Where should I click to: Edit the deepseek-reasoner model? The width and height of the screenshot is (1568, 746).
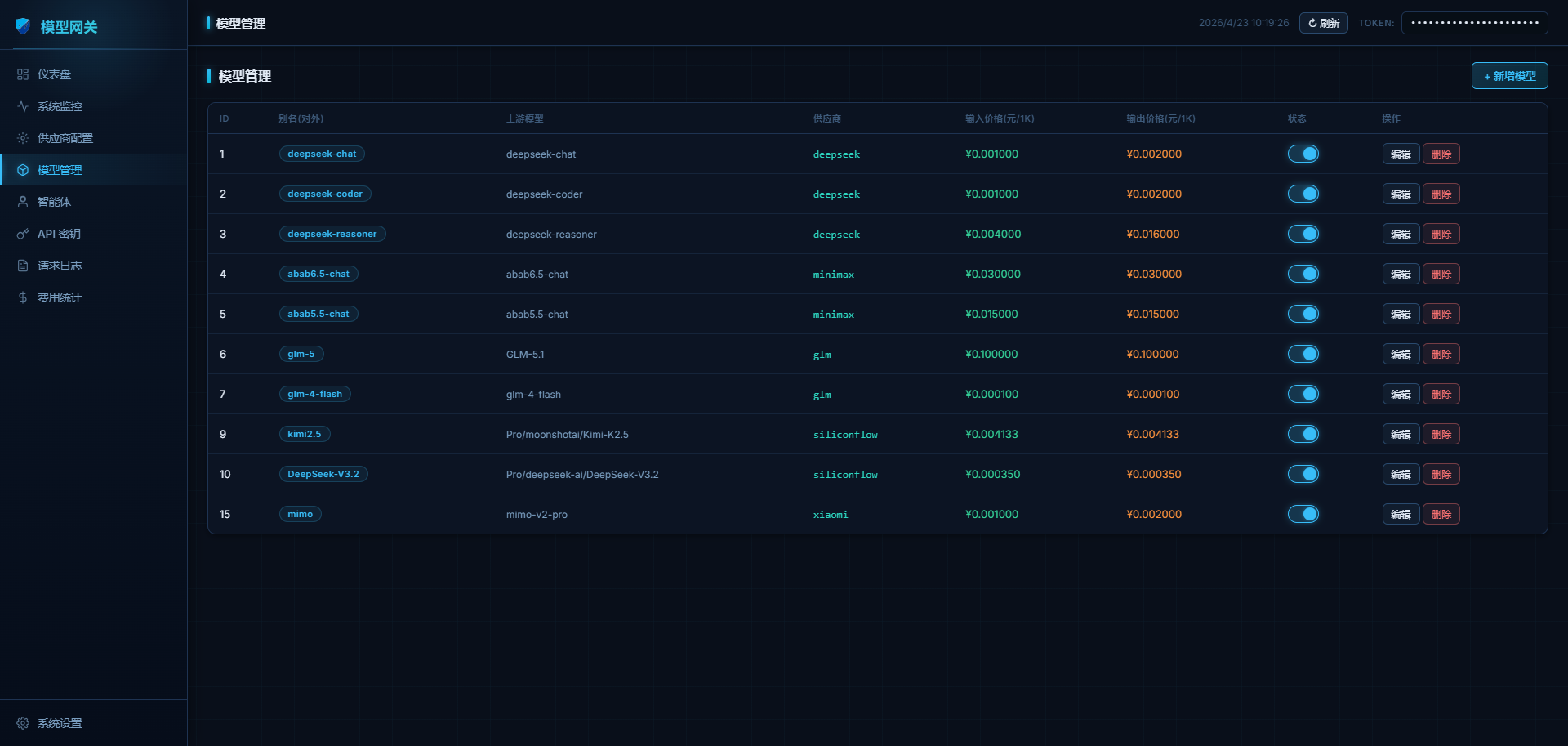click(x=1401, y=234)
